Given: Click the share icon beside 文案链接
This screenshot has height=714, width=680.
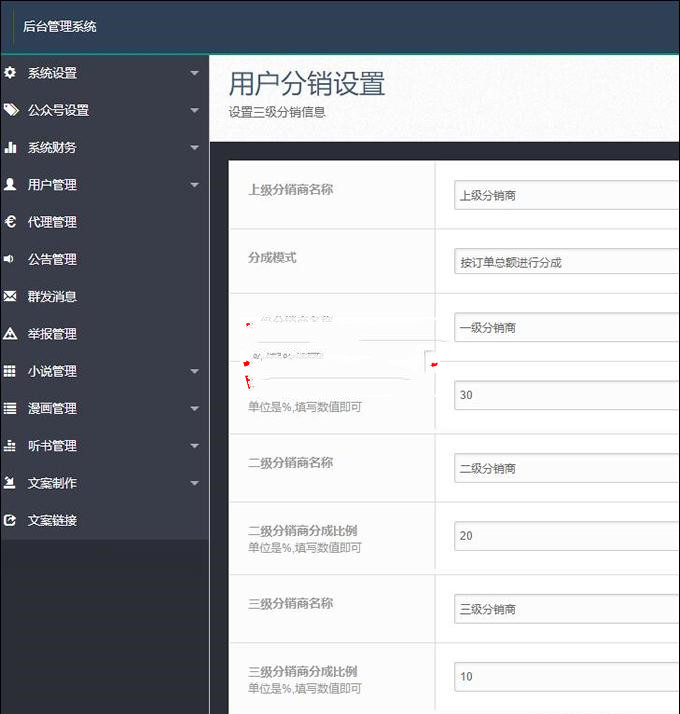Looking at the screenshot, I should point(10,520).
